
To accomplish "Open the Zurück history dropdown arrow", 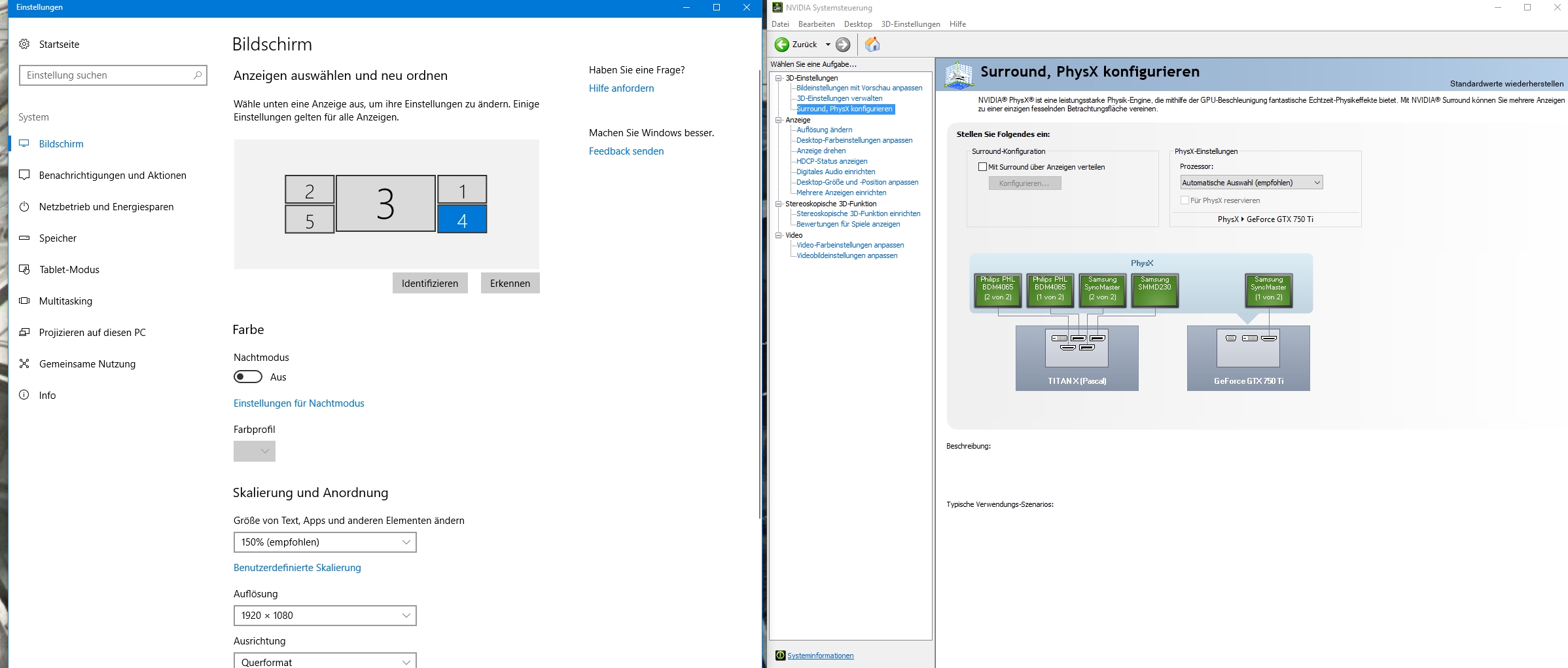I will 828,45.
